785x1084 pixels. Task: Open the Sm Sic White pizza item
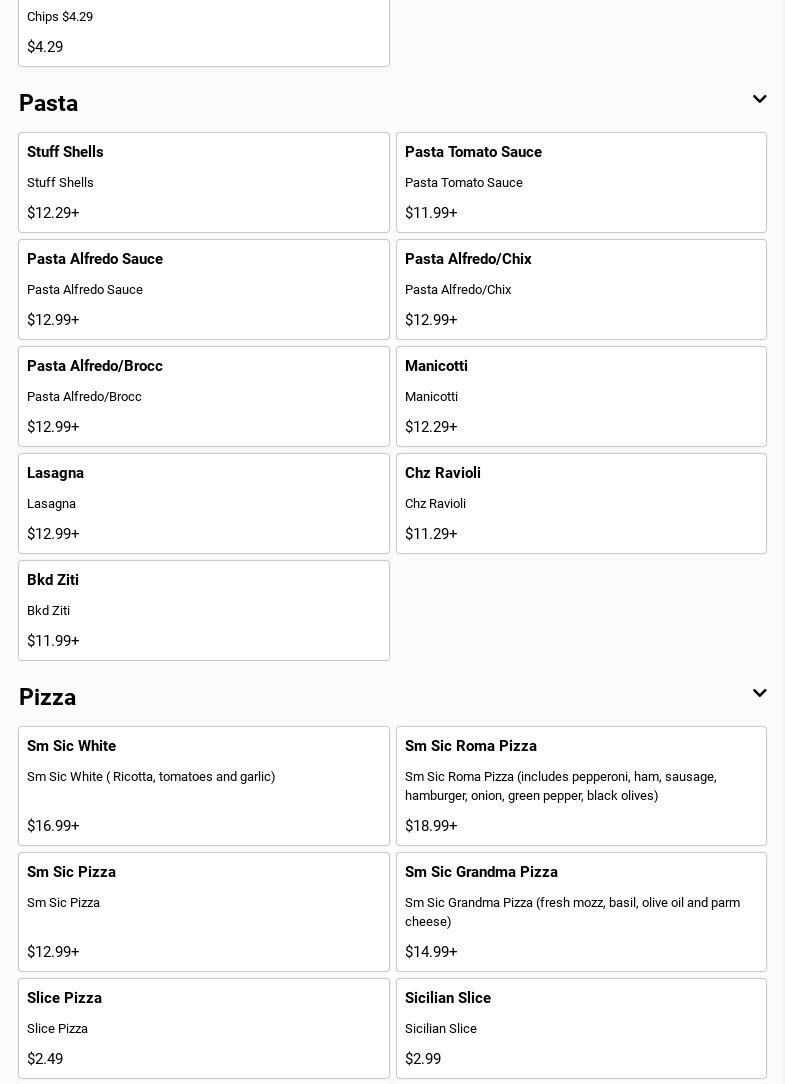203,786
